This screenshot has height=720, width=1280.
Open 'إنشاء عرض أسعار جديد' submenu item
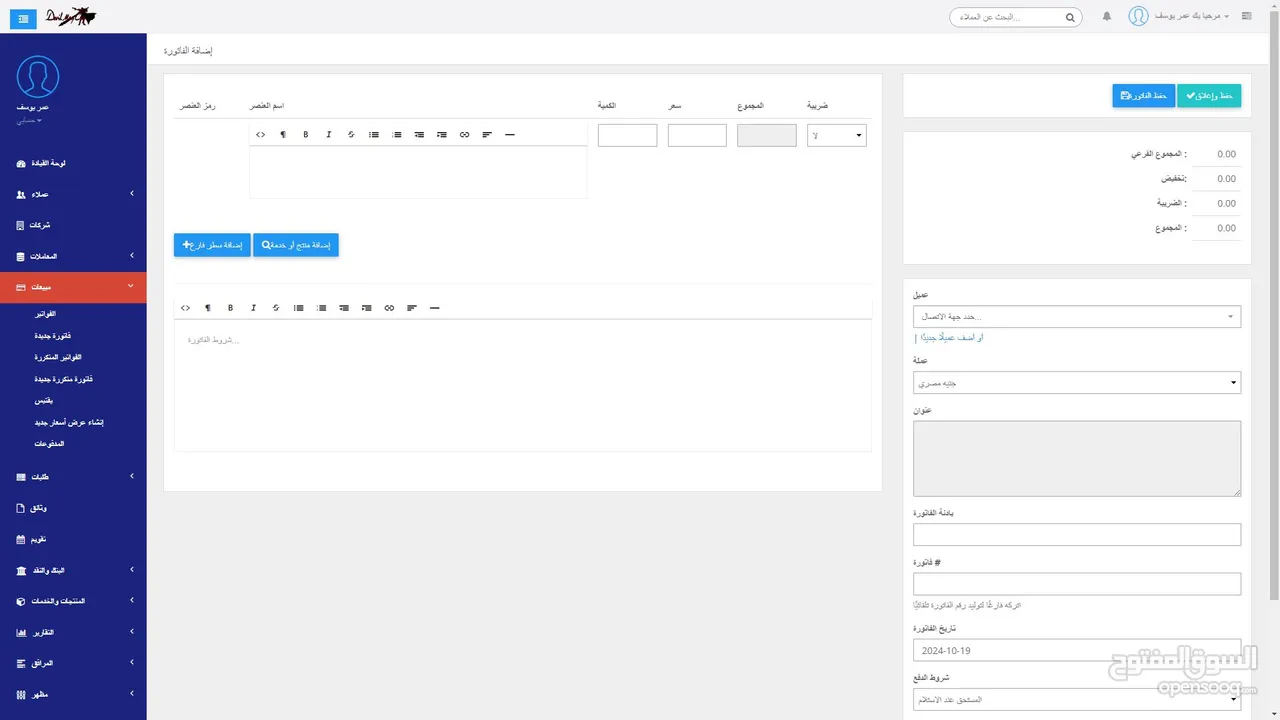pyautogui.click(x=68, y=422)
